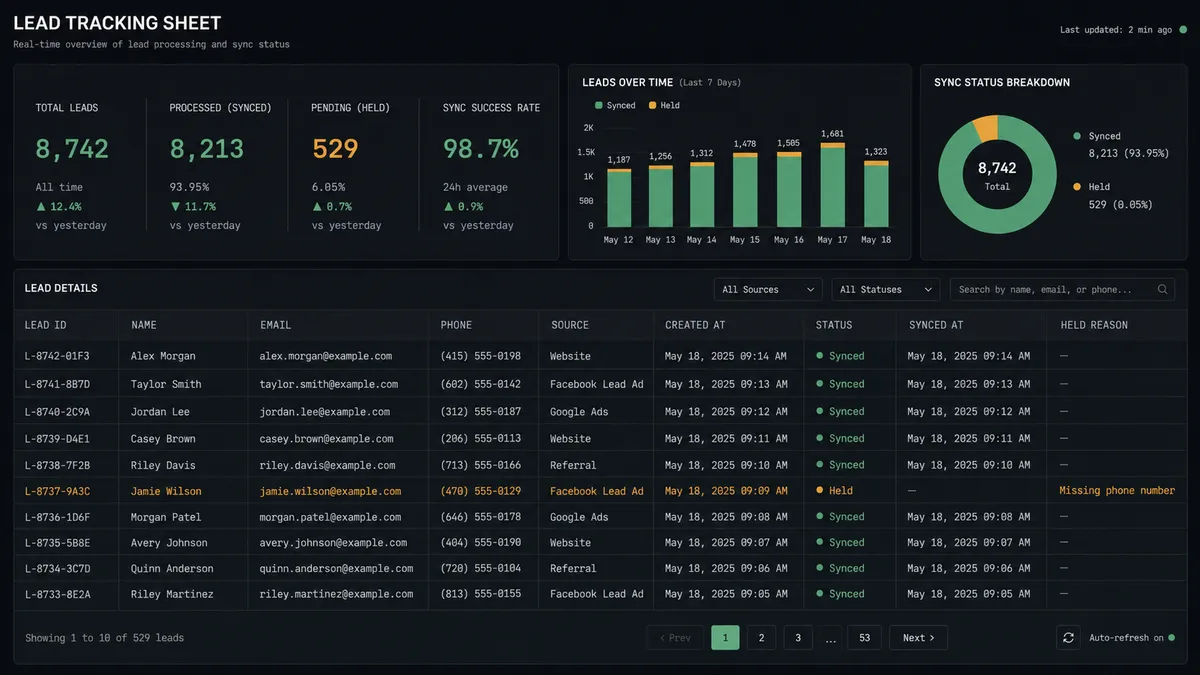Open the All Statuses dropdown
The width and height of the screenshot is (1200, 675).
click(886, 290)
